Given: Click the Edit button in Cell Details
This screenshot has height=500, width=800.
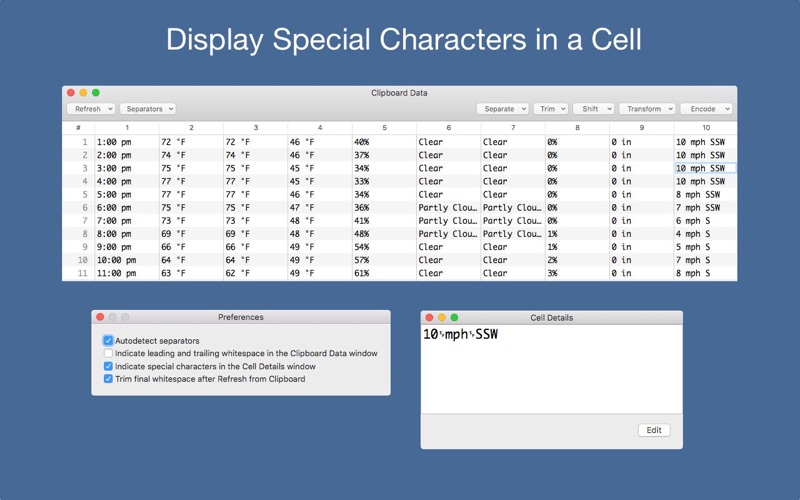Looking at the screenshot, I should click(x=654, y=430).
